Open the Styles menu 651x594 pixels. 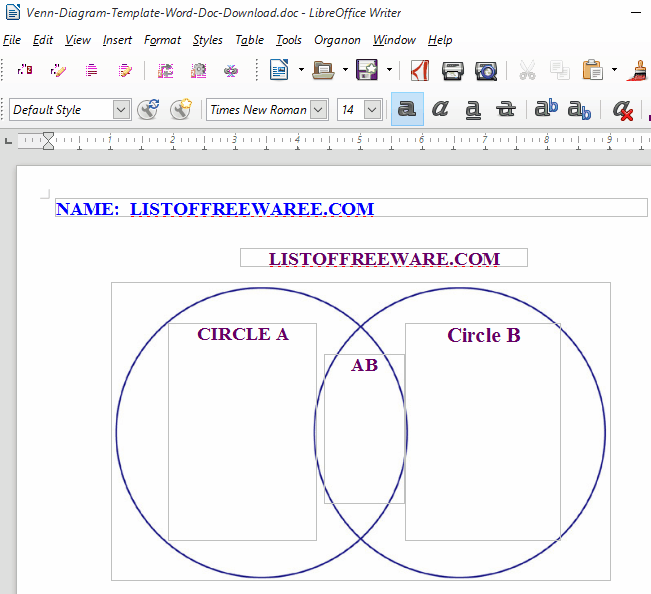[x=208, y=40]
